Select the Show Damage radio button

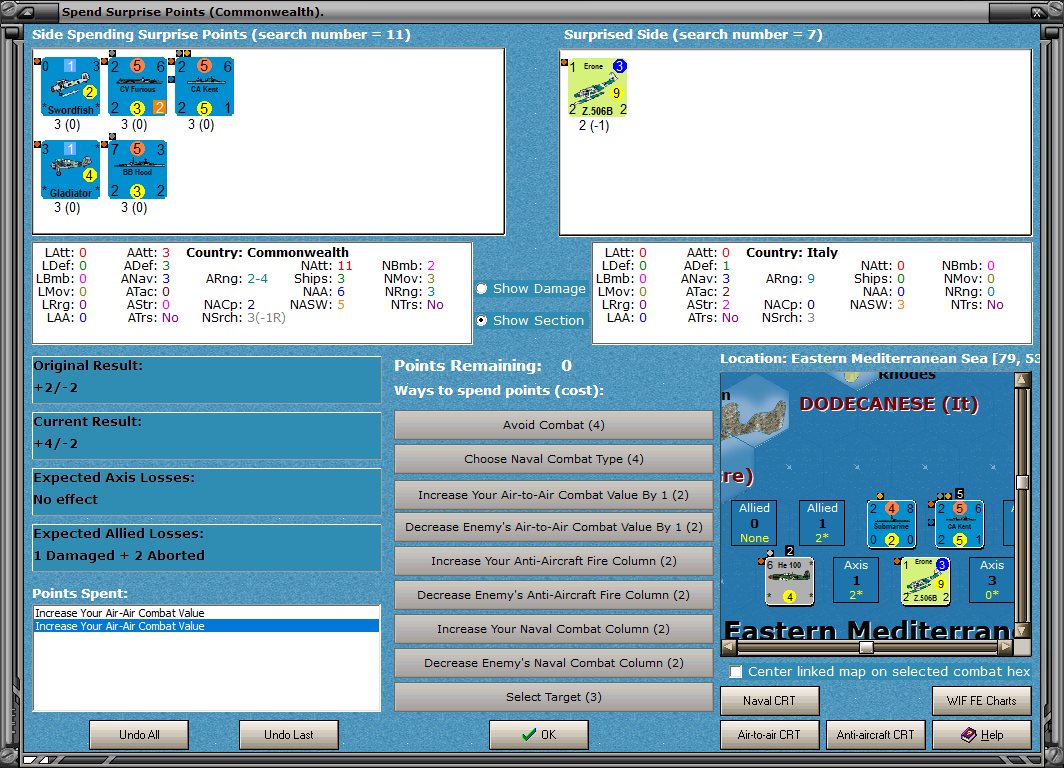pyautogui.click(x=482, y=288)
